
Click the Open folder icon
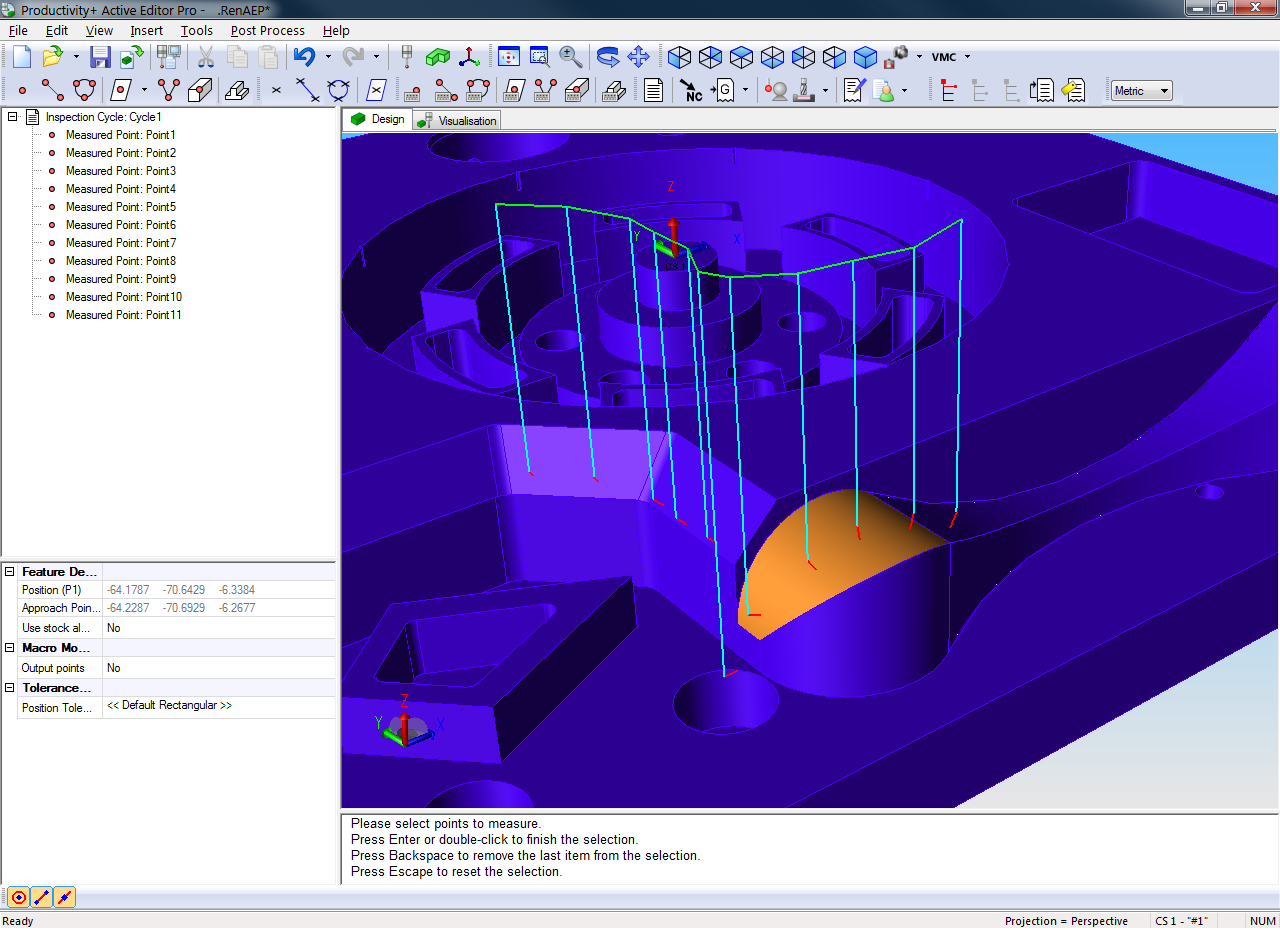53,57
